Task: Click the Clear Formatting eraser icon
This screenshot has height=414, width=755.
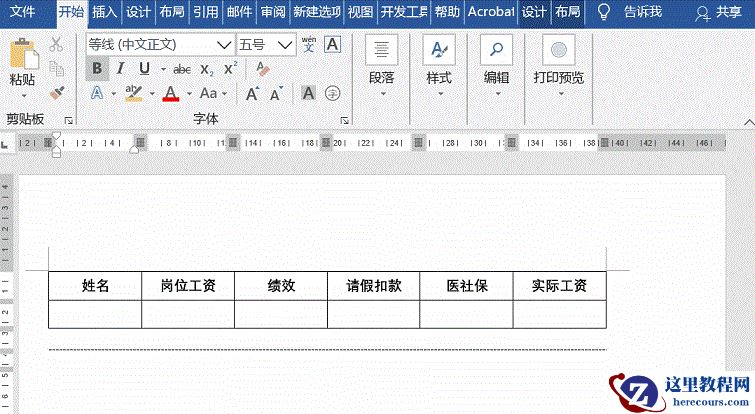Action: (262, 69)
